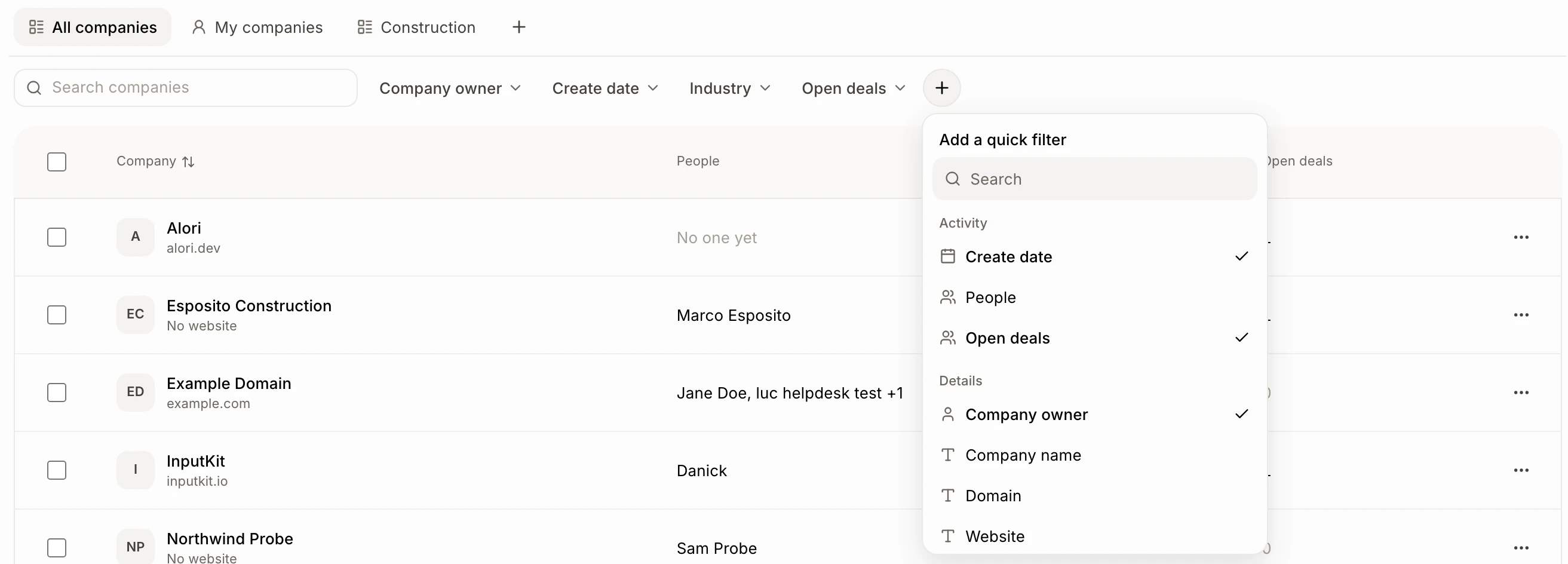Click the Search companies input field

coord(186,88)
